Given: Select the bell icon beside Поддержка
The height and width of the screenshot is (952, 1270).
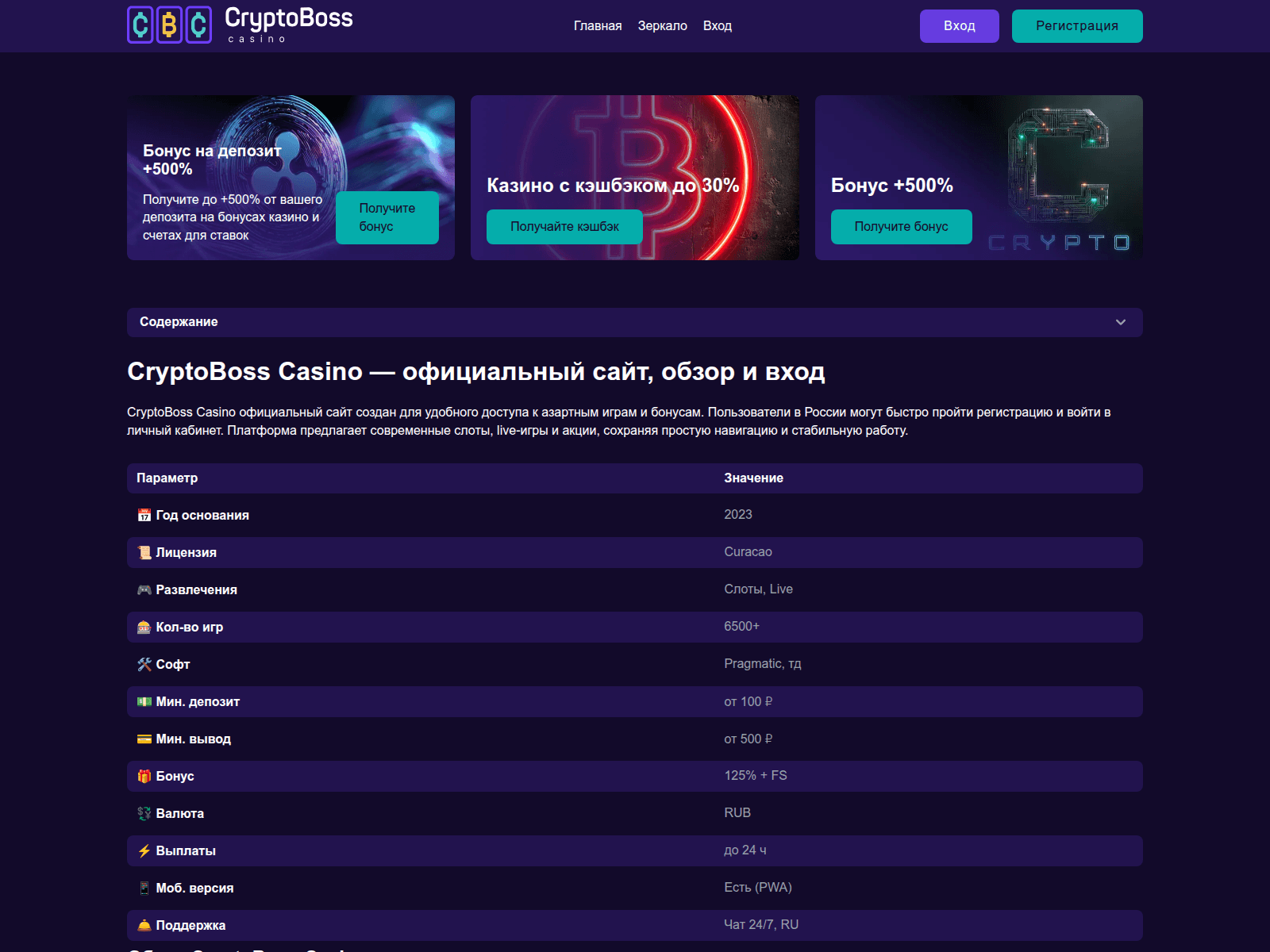Looking at the screenshot, I should click(x=144, y=925).
